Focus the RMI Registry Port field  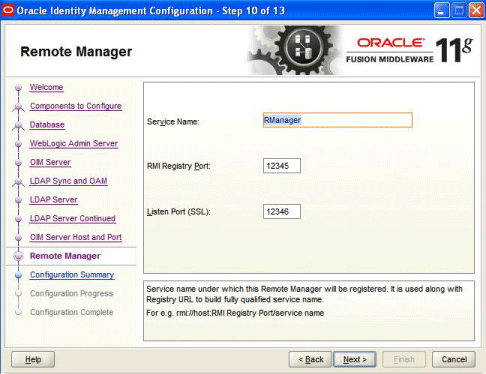(282, 166)
